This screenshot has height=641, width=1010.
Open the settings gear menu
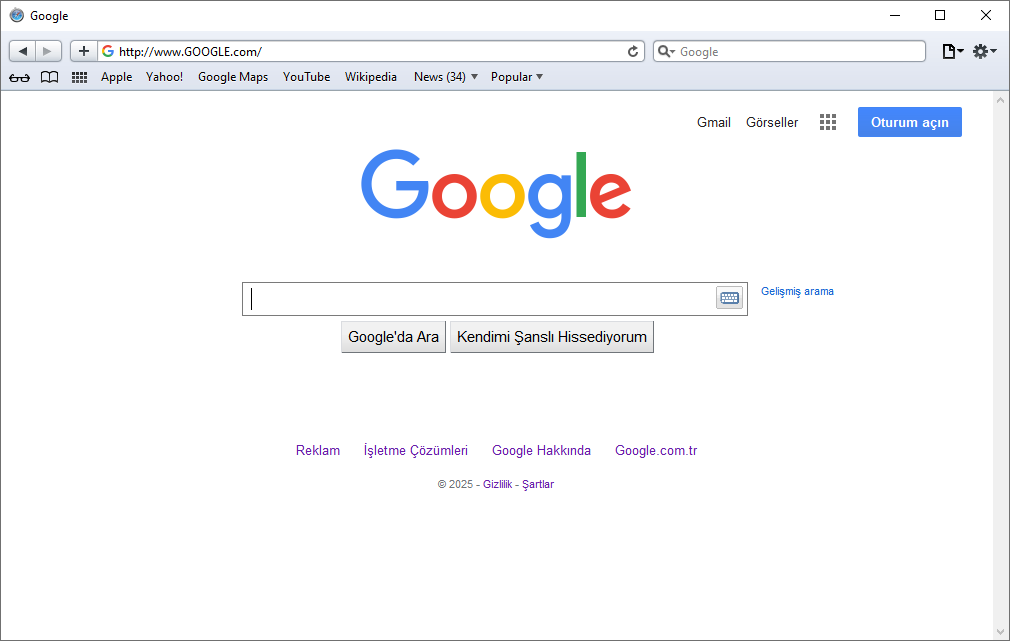(x=984, y=52)
